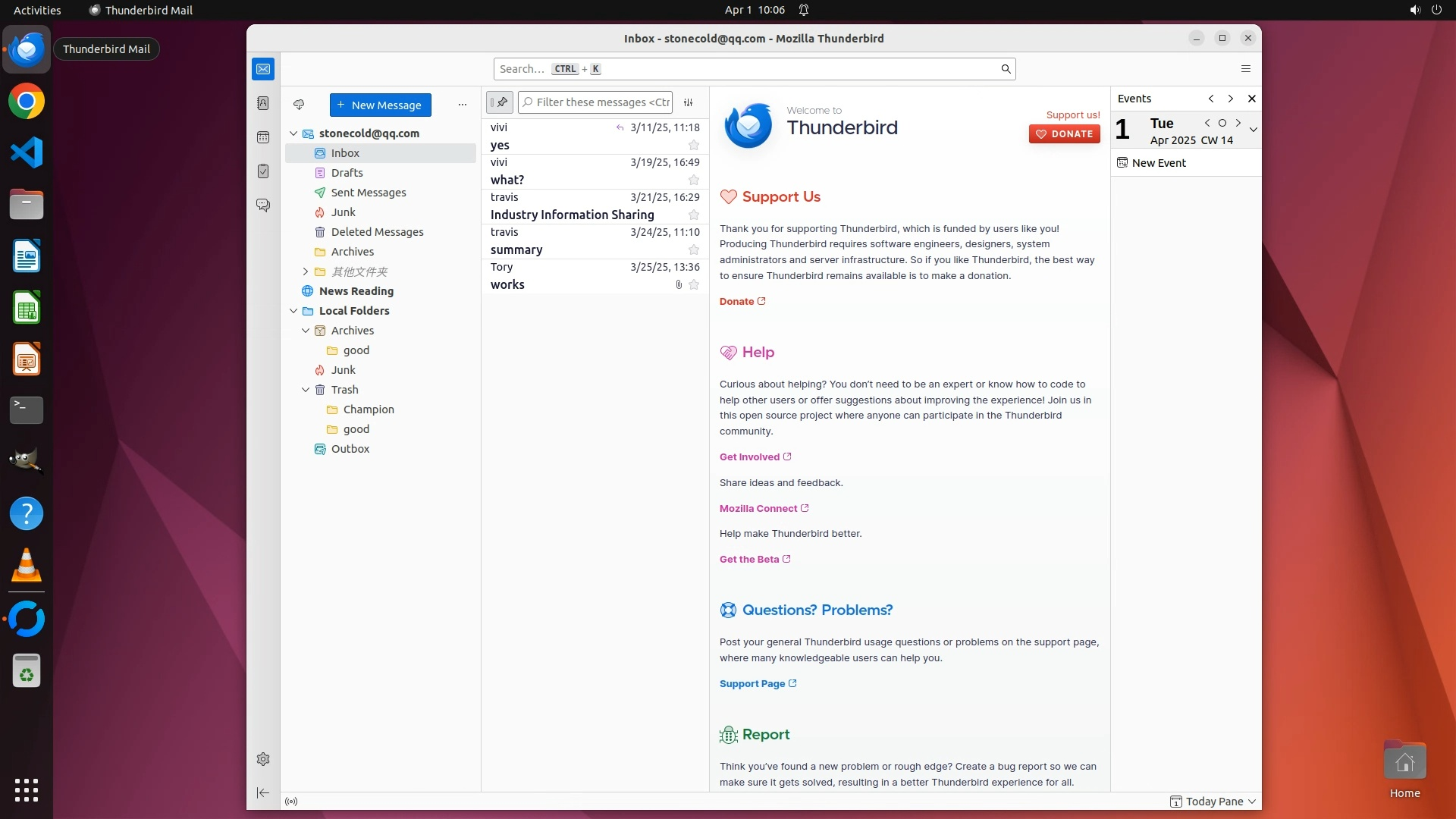The height and width of the screenshot is (819, 1456).
Task: Star the 'yes' message from vivi
Action: tap(693, 145)
